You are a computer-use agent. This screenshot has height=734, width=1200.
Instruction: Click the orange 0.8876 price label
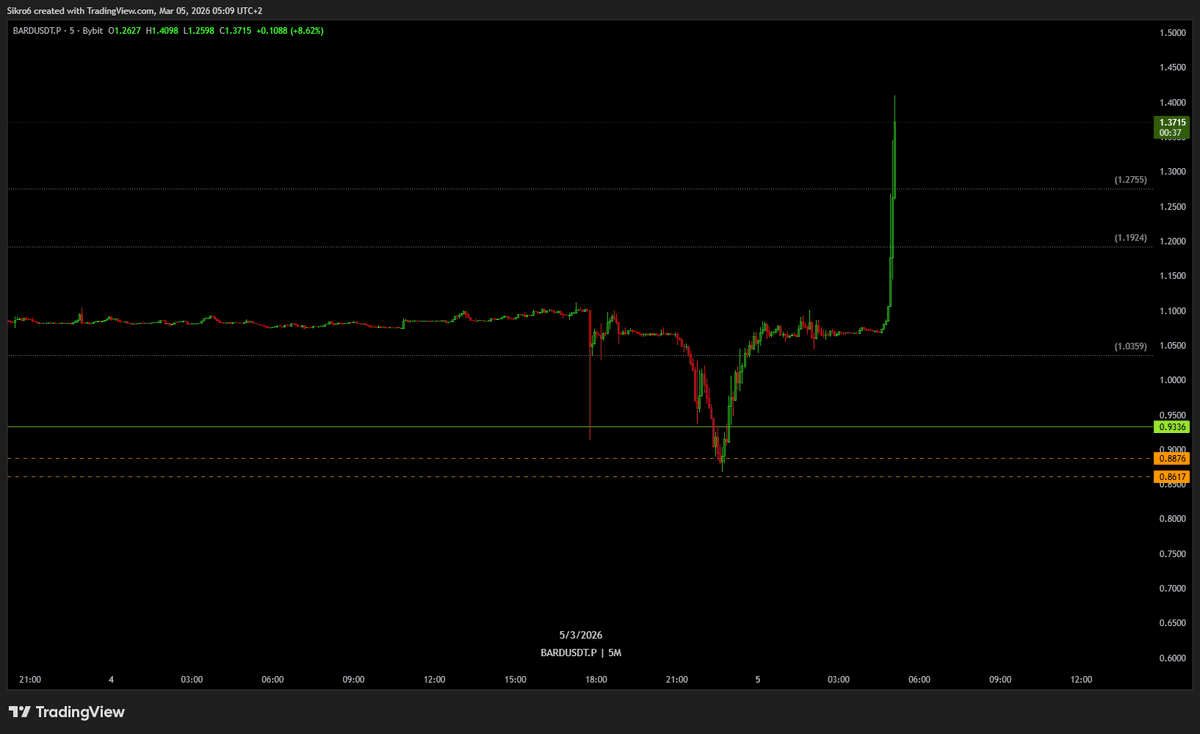pos(1171,458)
